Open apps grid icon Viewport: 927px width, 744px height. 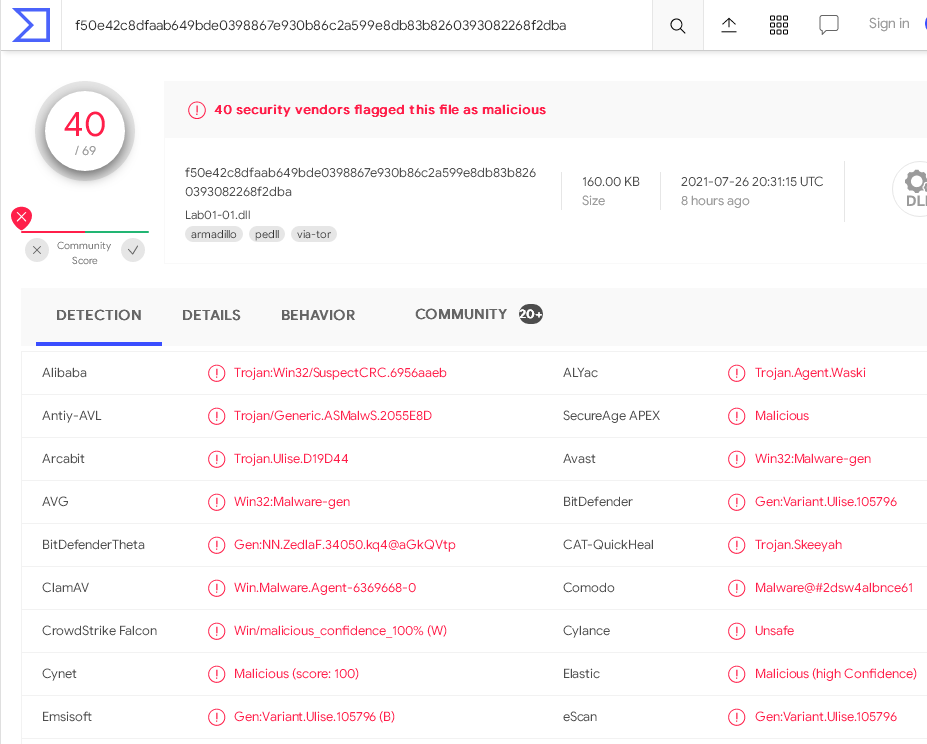tap(779, 25)
